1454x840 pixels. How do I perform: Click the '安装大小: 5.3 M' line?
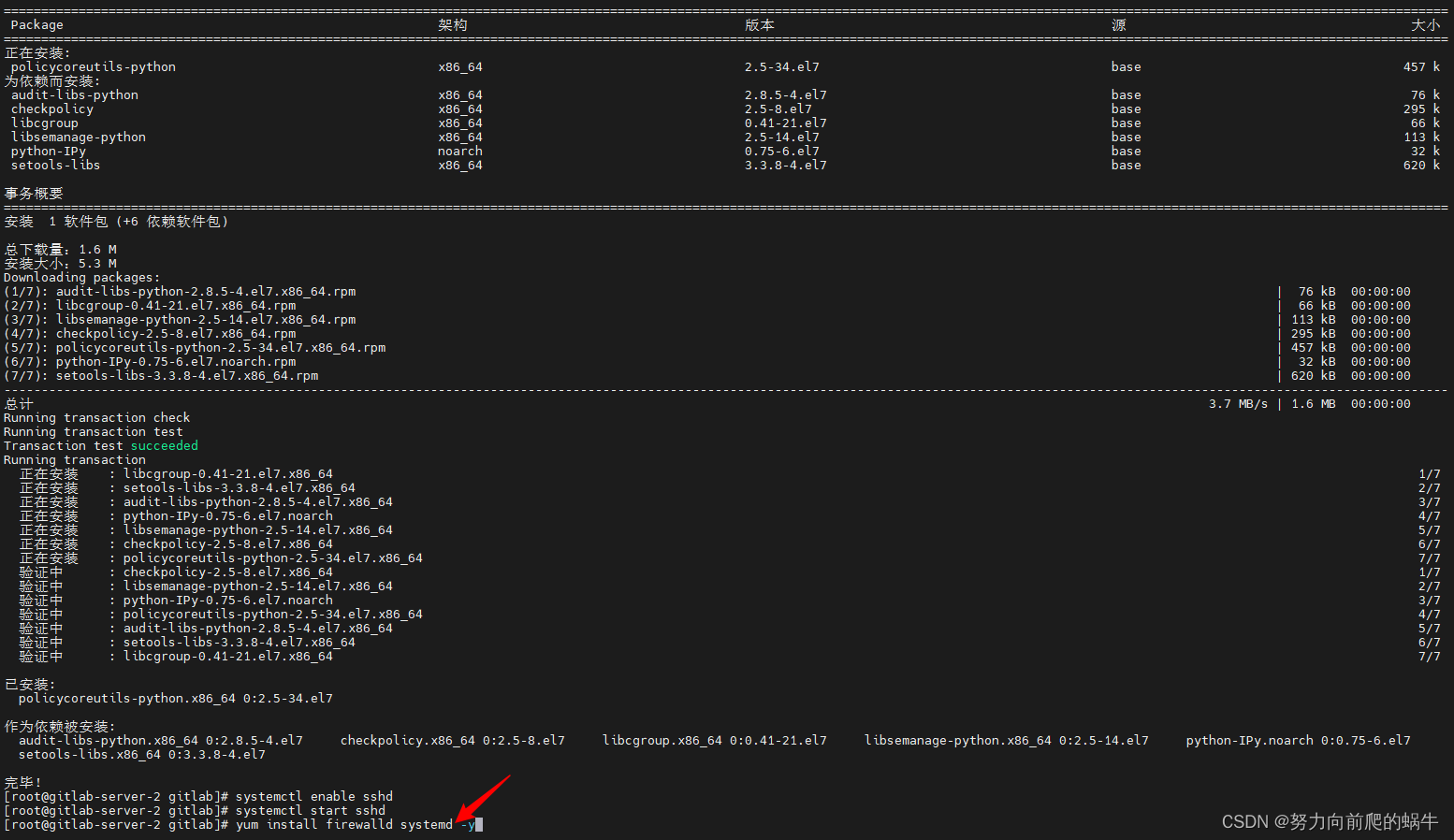(x=61, y=264)
